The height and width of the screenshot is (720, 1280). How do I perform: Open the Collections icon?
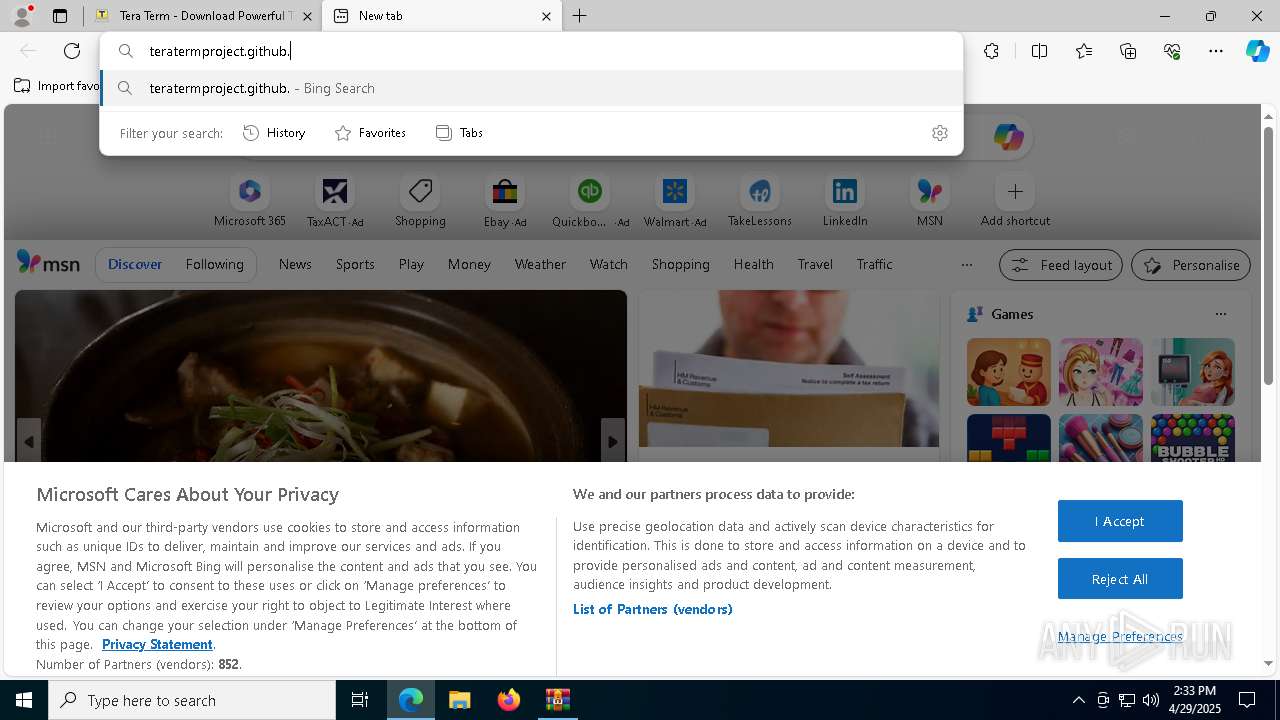(1128, 51)
